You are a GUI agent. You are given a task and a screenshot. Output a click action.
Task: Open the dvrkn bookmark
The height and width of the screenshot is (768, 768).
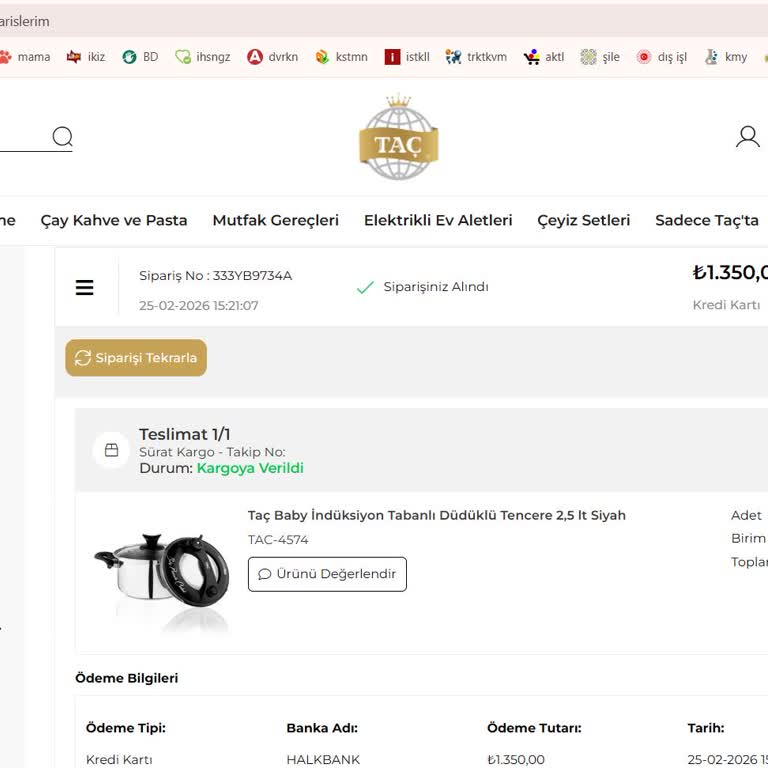(273, 57)
